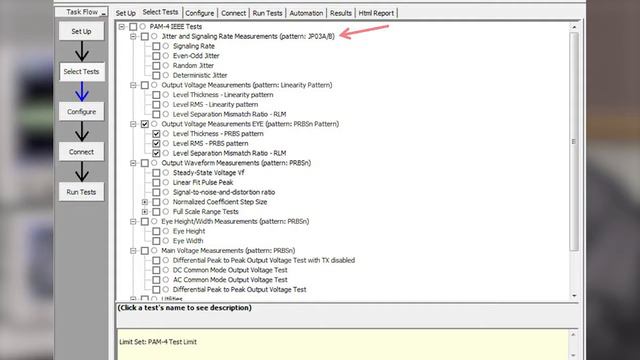Click the test tree scroll down arrow
This screenshot has height=360, width=640.
(574, 296)
